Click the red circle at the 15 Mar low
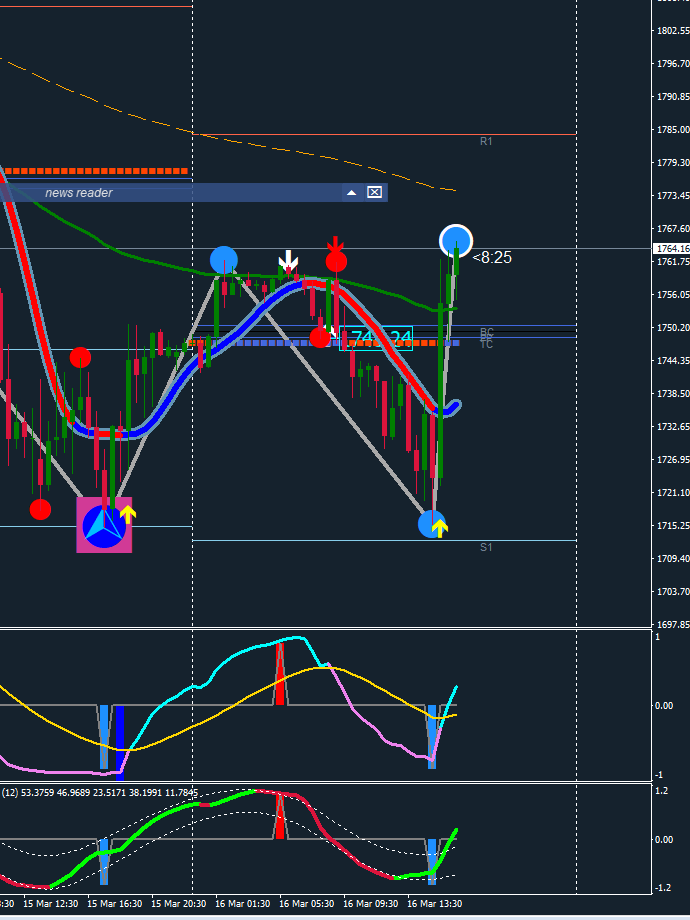This screenshot has width=690, height=920. (40, 509)
